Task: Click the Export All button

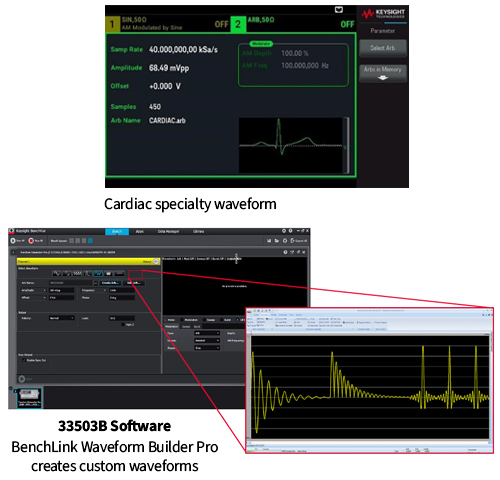Action: [299, 241]
